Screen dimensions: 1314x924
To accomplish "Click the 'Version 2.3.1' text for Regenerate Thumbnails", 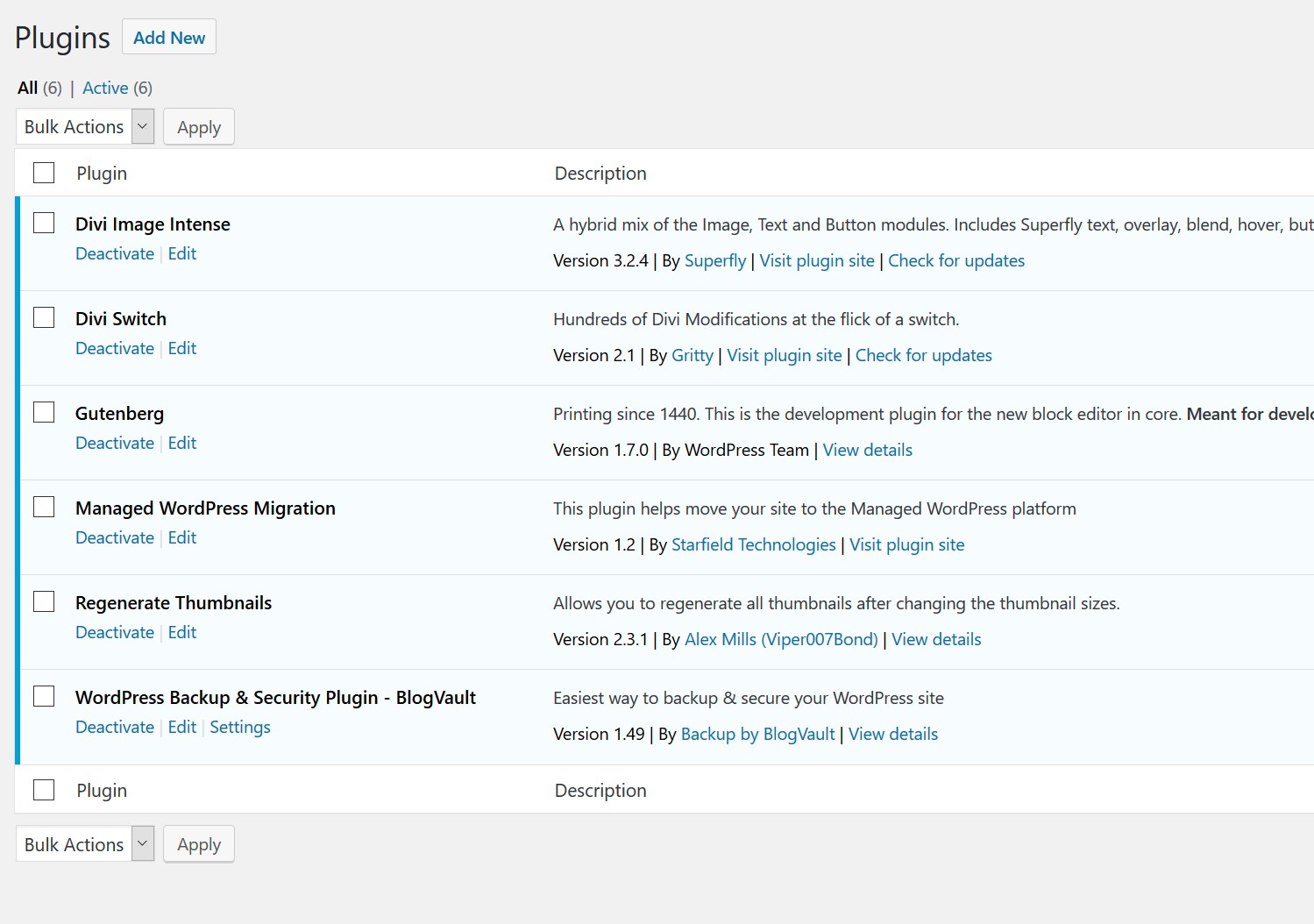I will tap(600, 639).
